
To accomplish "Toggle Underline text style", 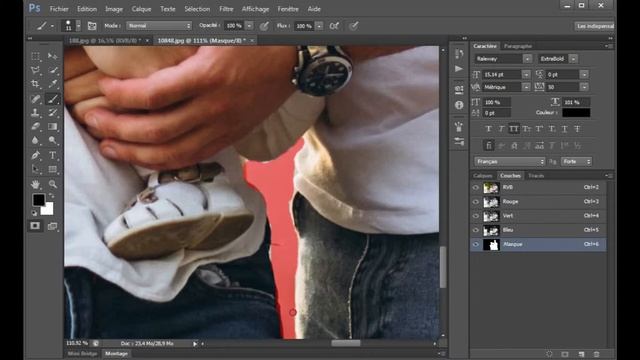I will [564, 129].
